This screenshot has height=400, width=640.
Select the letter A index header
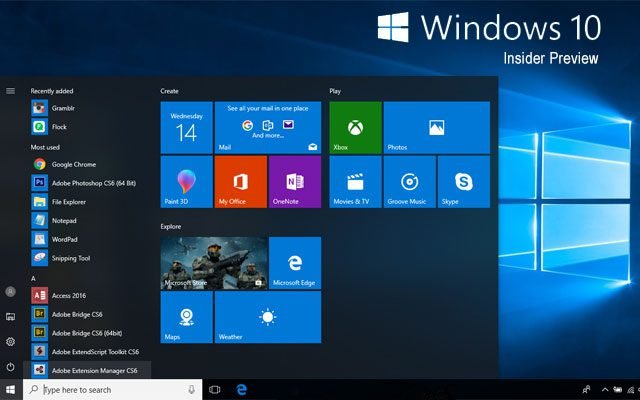click(x=33, y=278)
